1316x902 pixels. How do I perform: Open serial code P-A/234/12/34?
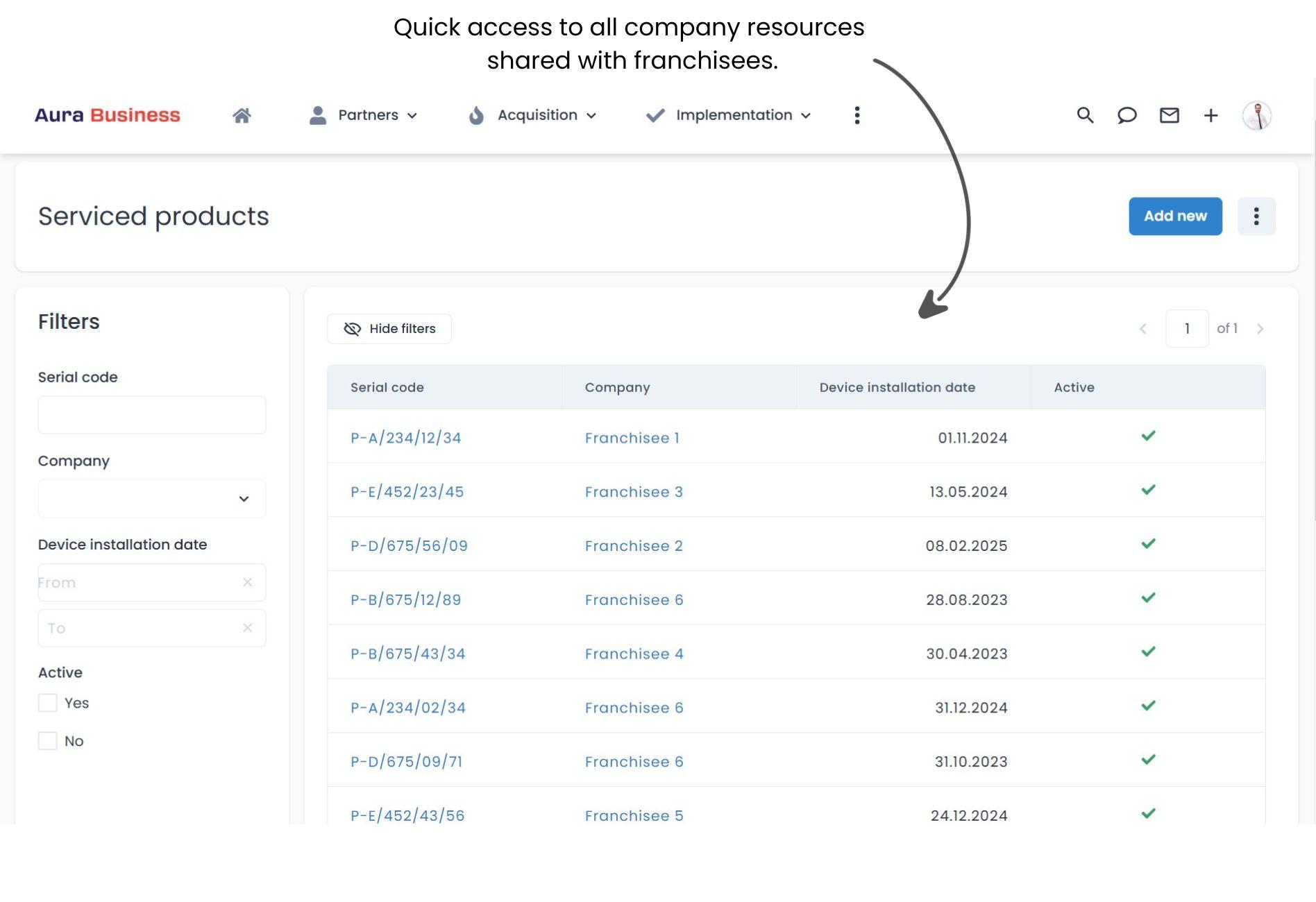tap(405, 438)
